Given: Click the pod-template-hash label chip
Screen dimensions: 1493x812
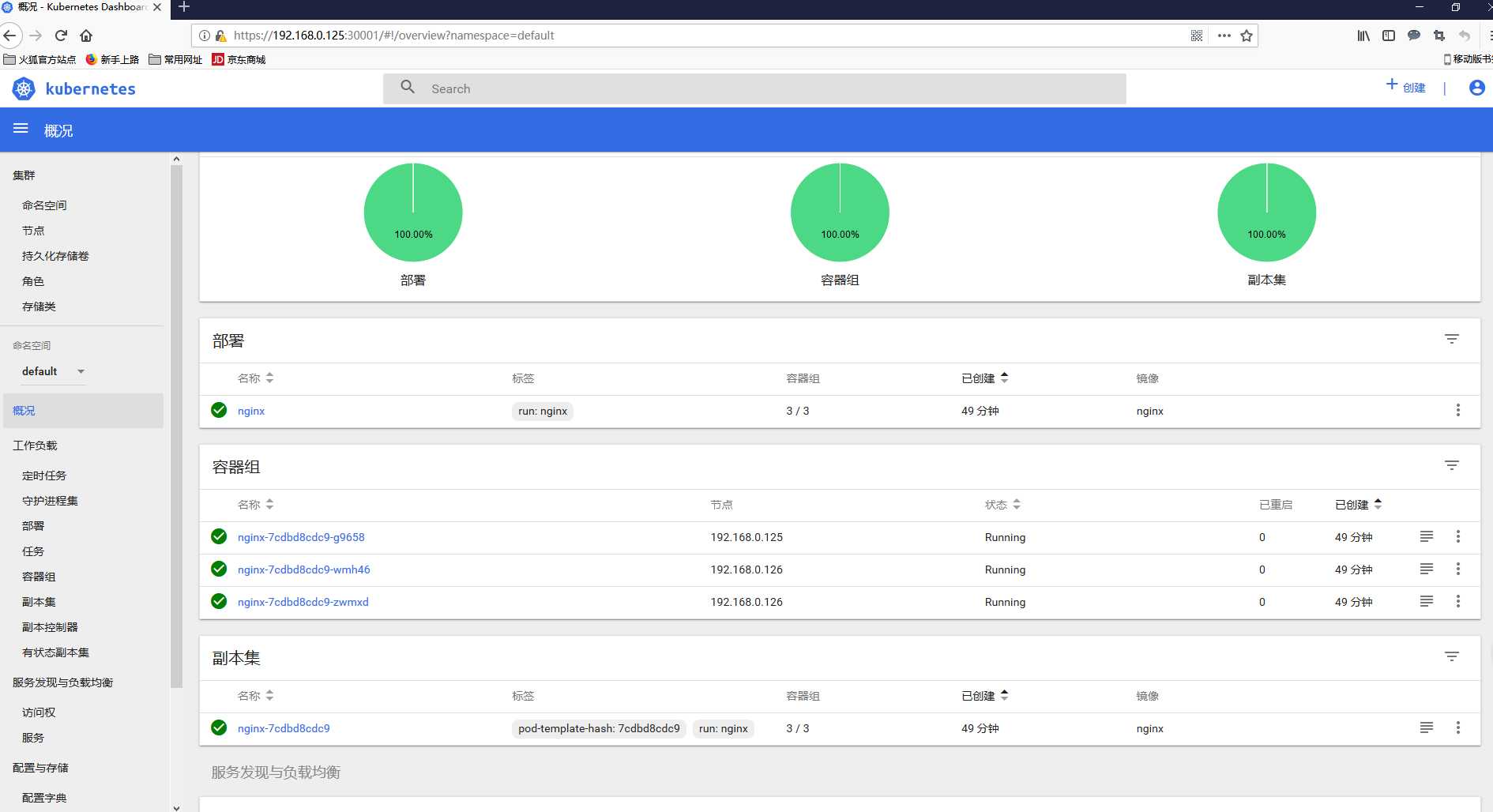Looking at the screenshot, I should (x=599, y=728).
